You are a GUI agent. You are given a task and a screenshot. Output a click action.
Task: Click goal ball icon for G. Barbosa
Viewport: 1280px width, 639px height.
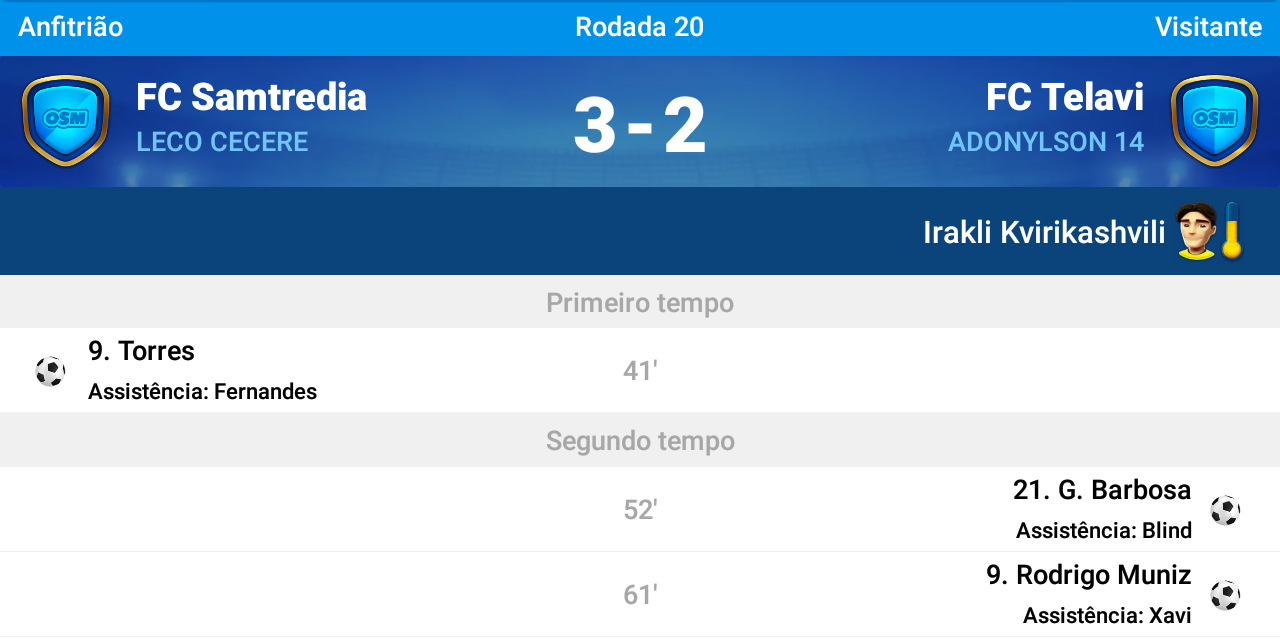pos(1225,510)
